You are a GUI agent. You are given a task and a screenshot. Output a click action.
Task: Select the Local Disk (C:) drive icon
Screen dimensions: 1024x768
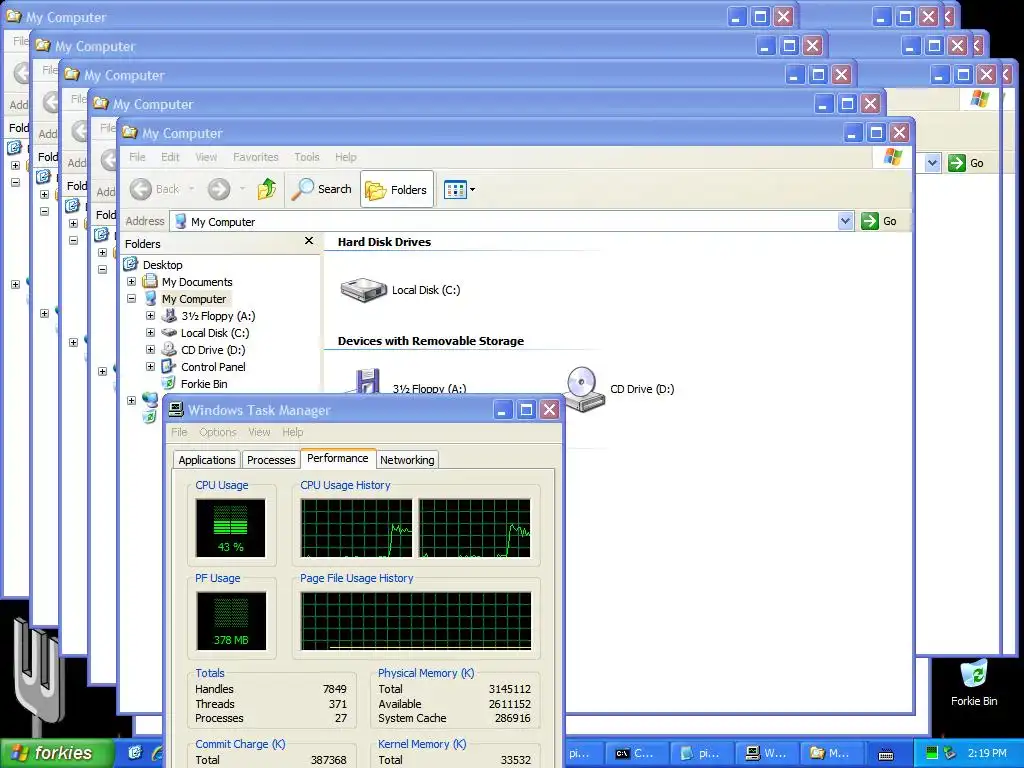[x=364, y=290]
